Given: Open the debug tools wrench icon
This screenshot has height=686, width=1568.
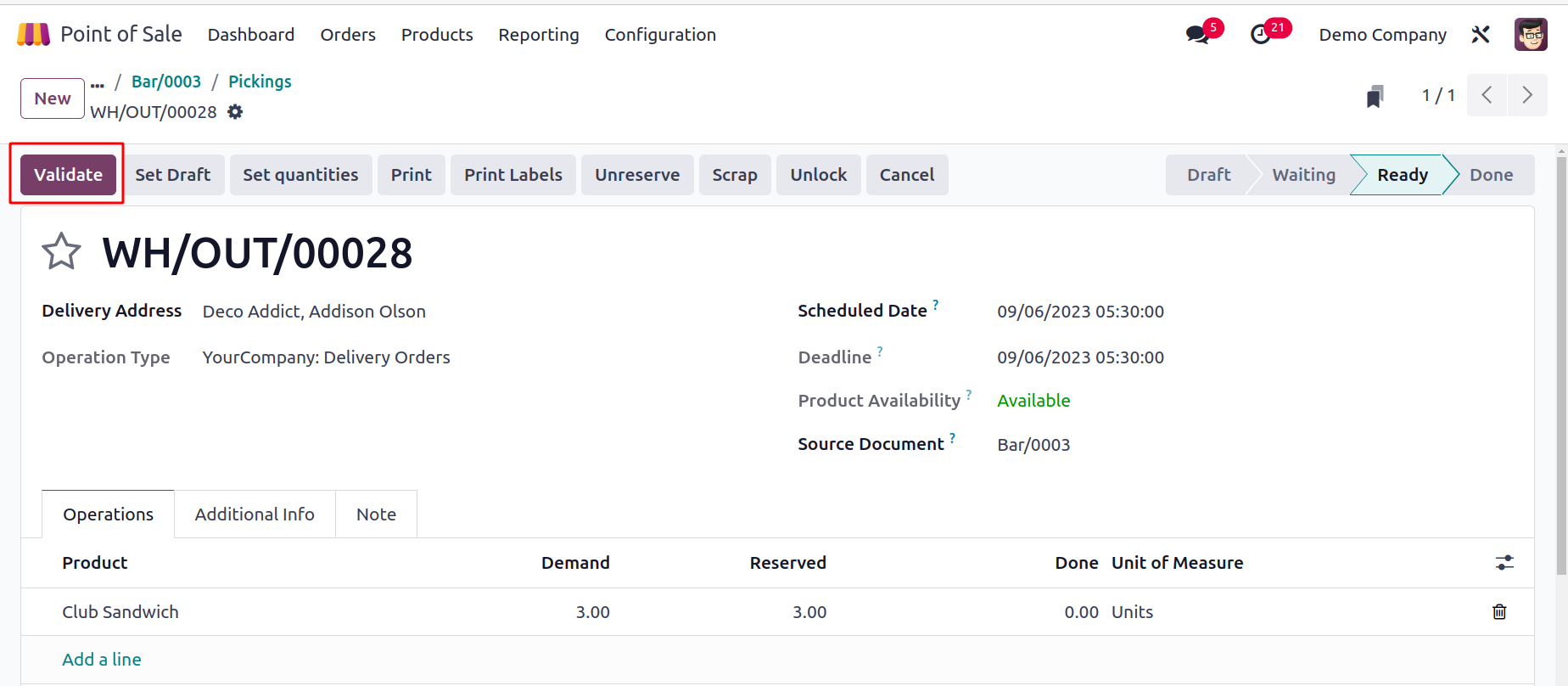Looking at the screenshot, I should coord(1481,34).
